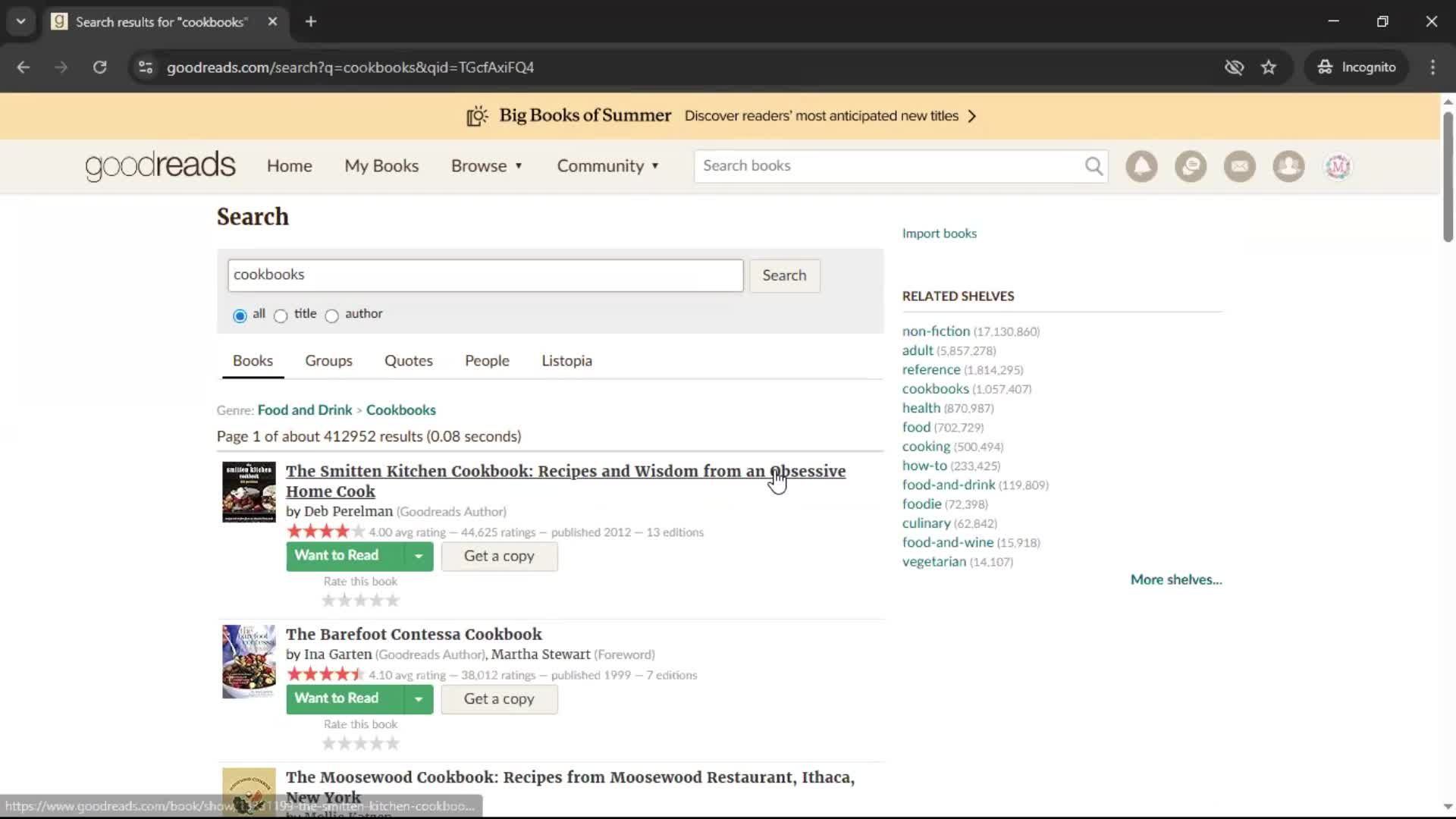Open the how-to related shelf

(x=924, y=466)
